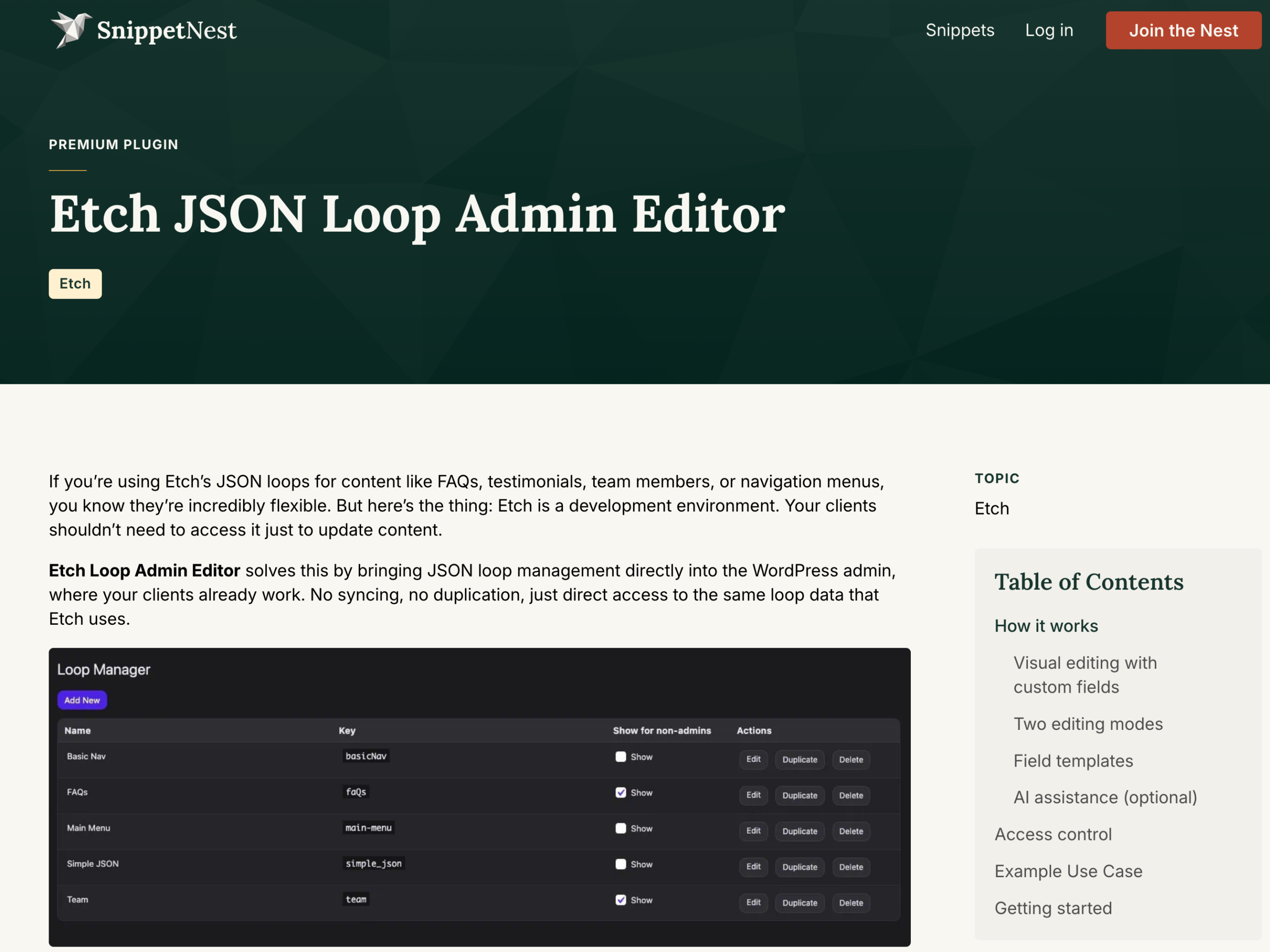
Task: Jump to the Access control section
Action: click(1053, 834)
